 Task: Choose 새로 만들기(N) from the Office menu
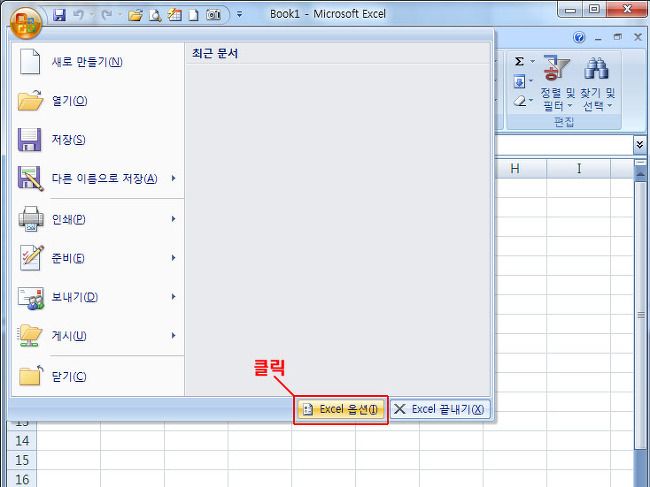[98, 62]
